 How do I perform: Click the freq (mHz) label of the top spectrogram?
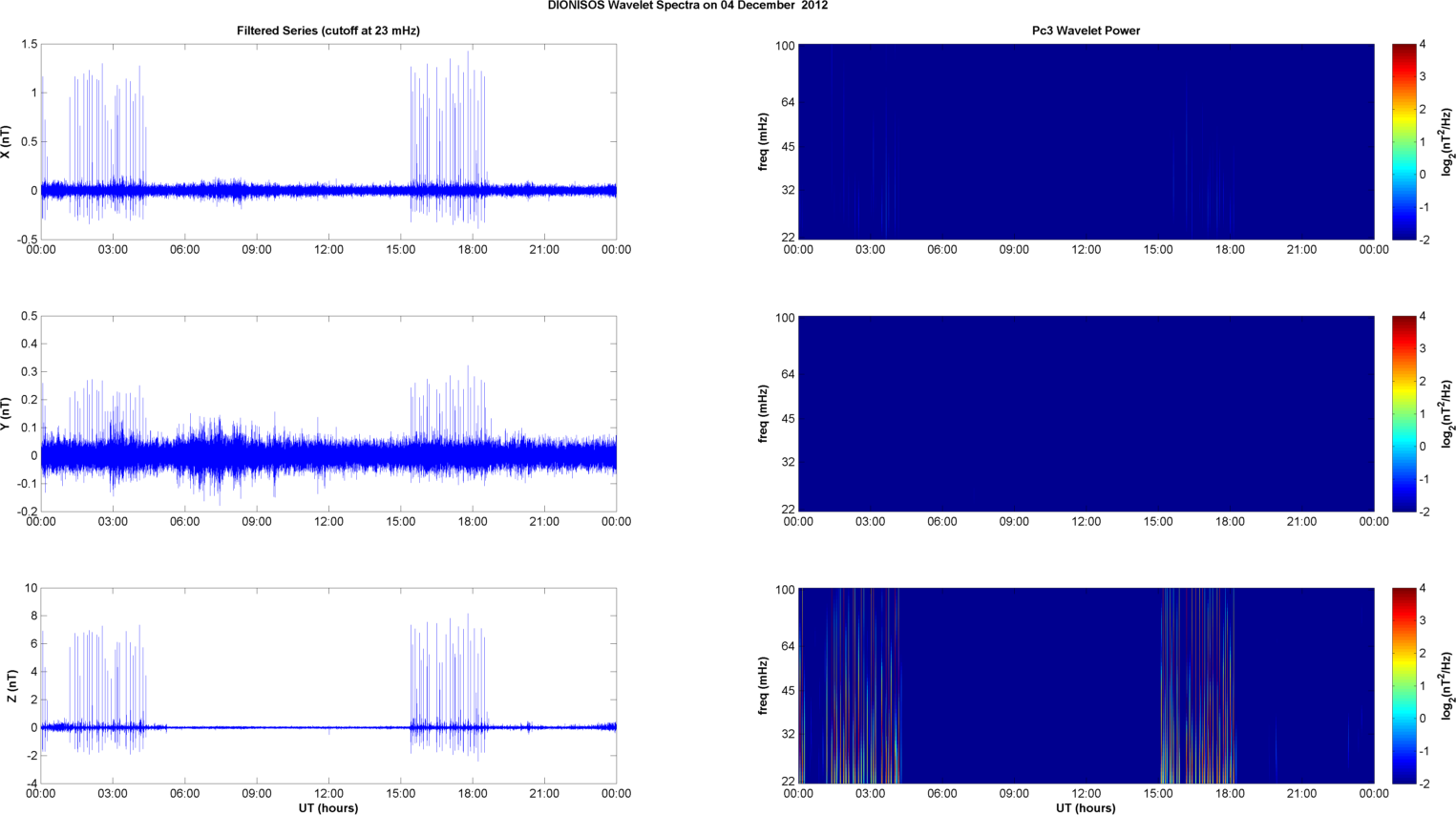tap(763, 142)
